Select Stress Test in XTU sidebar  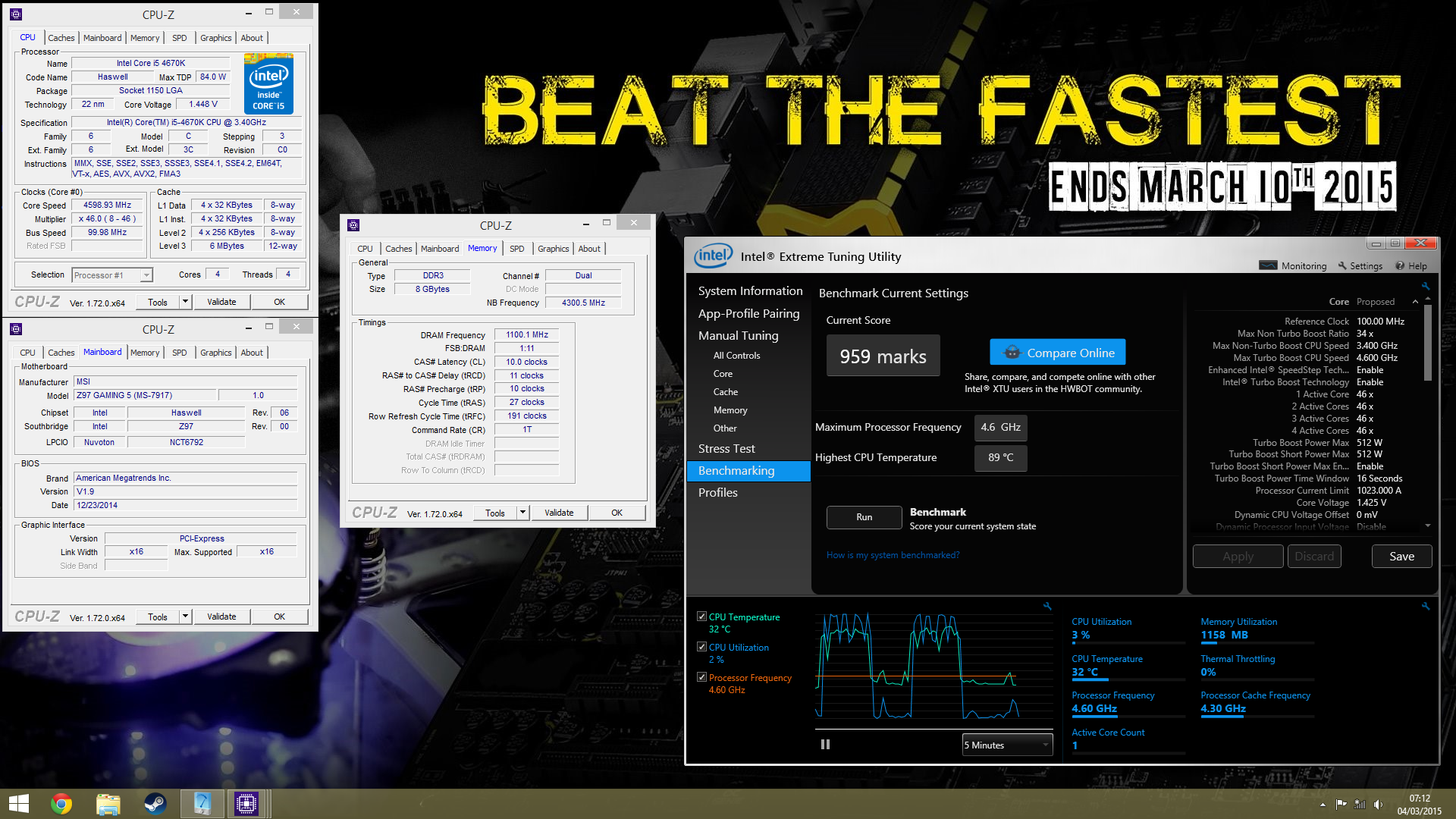pos(726,449)
